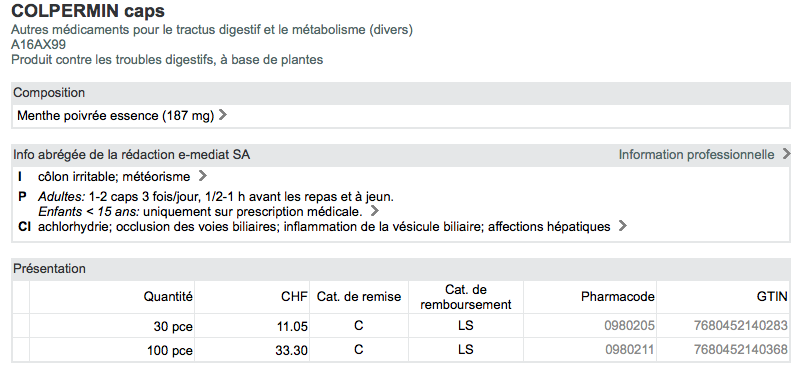Click GTIN 7680452140283

[741, 326]
